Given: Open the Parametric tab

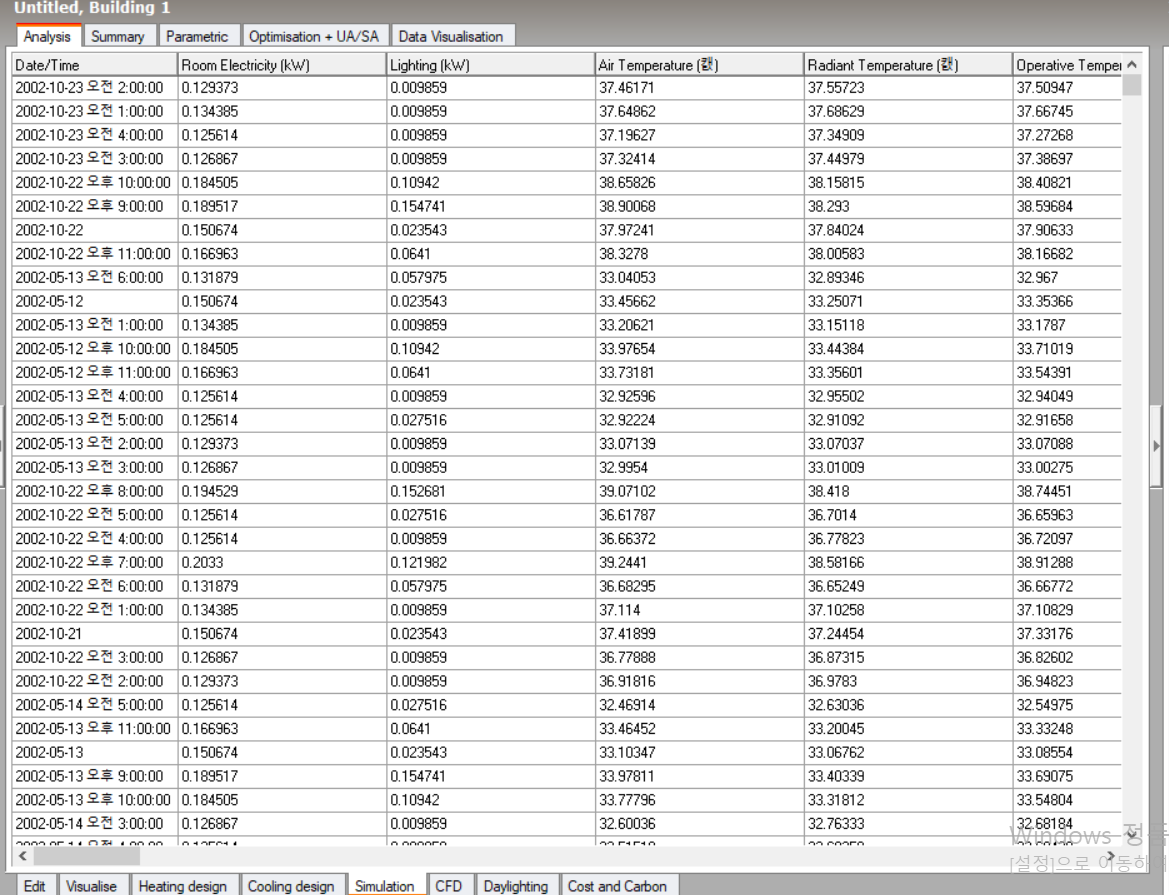Looking at the screenshot, I should click(x=197, y=36).
